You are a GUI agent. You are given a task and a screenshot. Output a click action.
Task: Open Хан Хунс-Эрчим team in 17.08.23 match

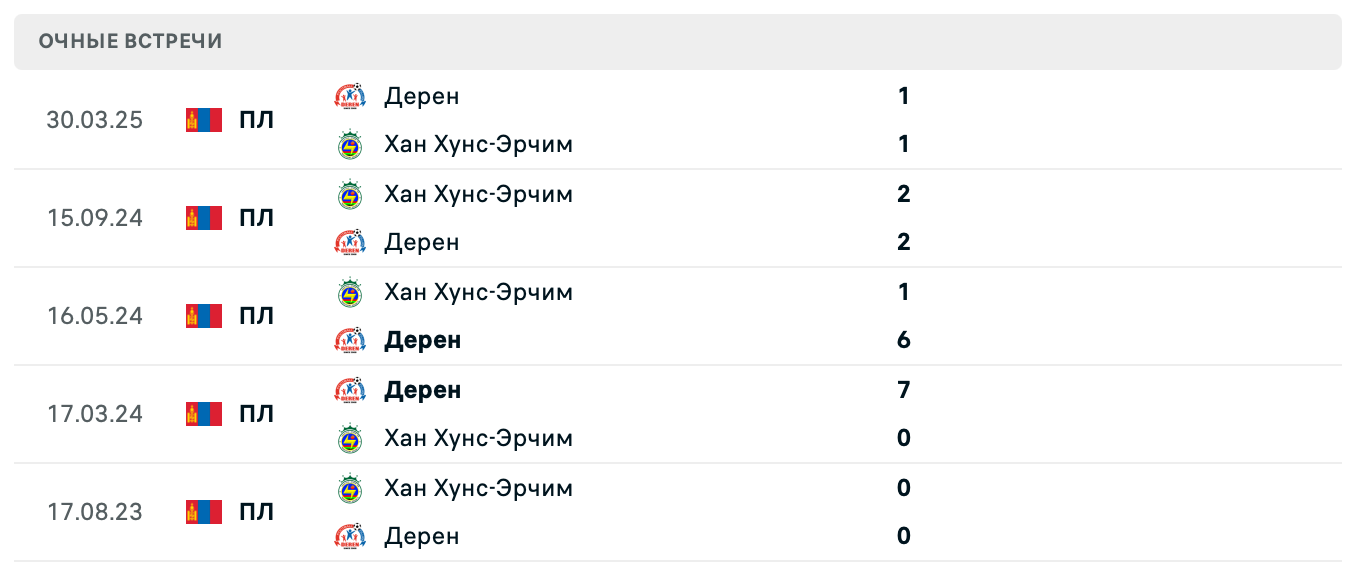(x=478, y=488)
